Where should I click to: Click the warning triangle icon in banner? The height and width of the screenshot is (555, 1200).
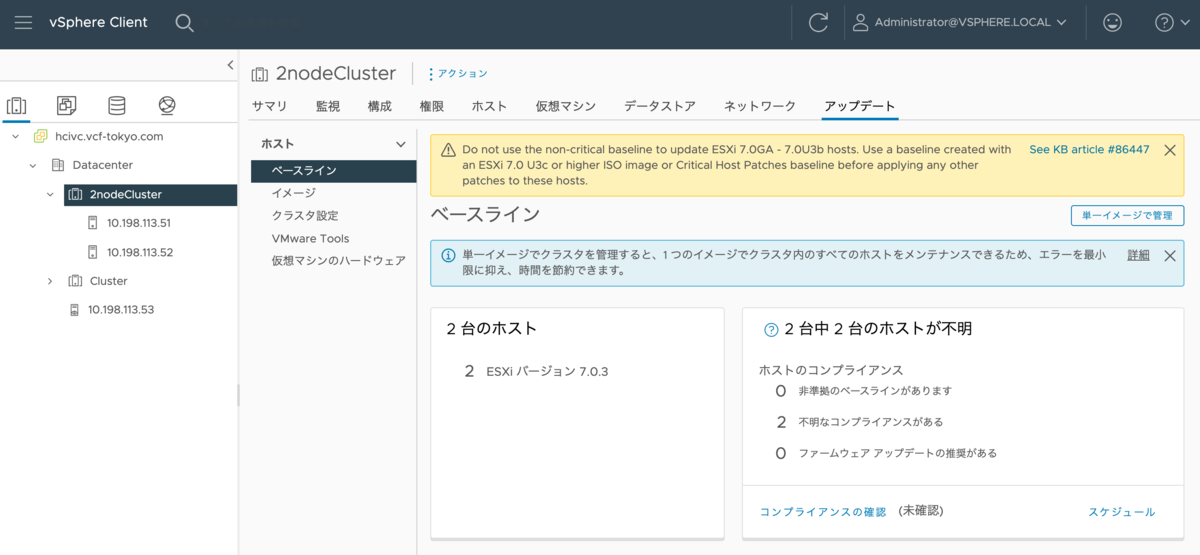click(x=446, y=151)
